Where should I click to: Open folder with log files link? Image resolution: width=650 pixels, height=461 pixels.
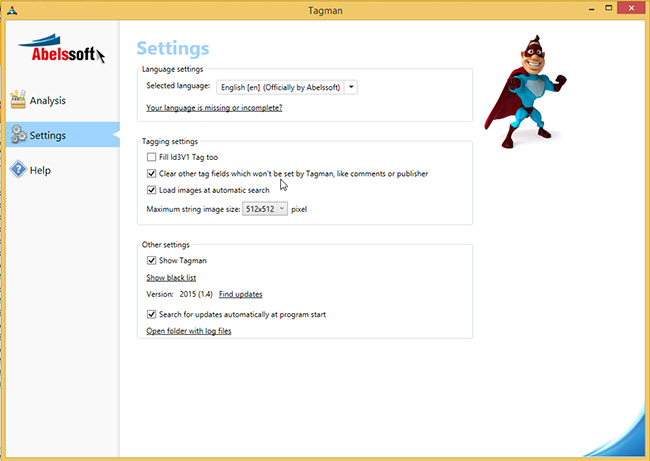189,331
